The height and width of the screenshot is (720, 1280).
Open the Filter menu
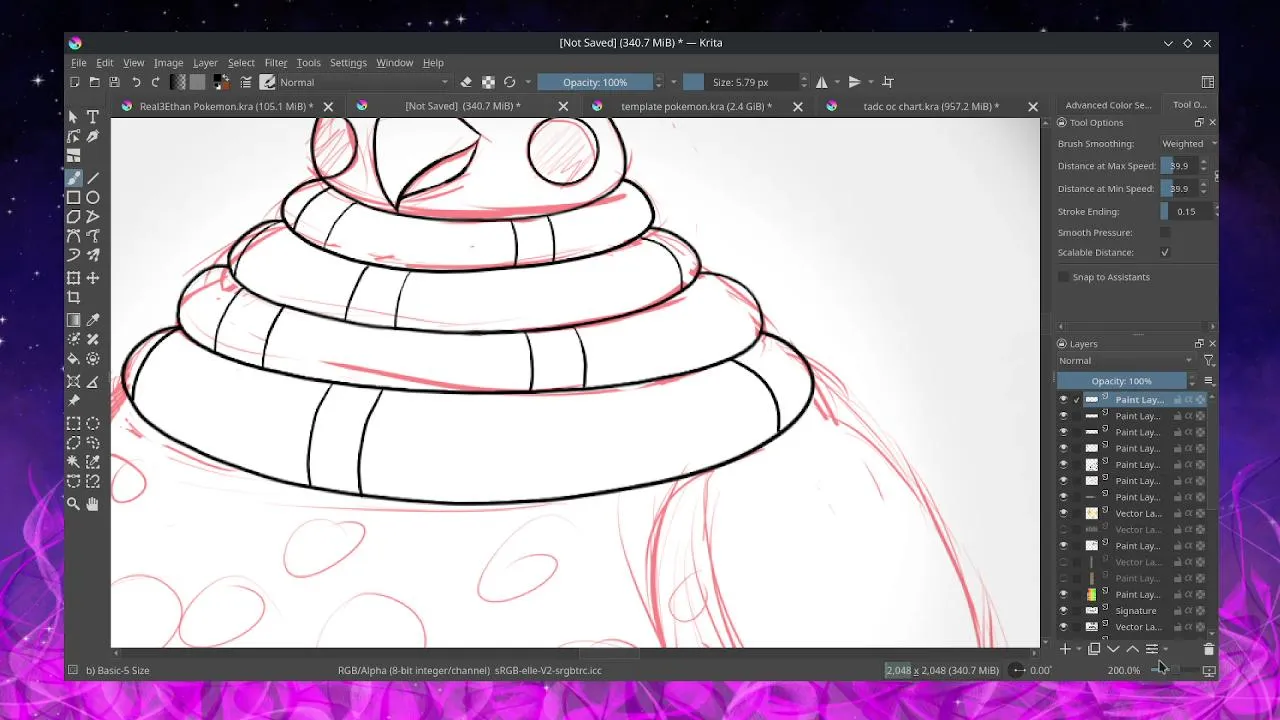point(276,62)
